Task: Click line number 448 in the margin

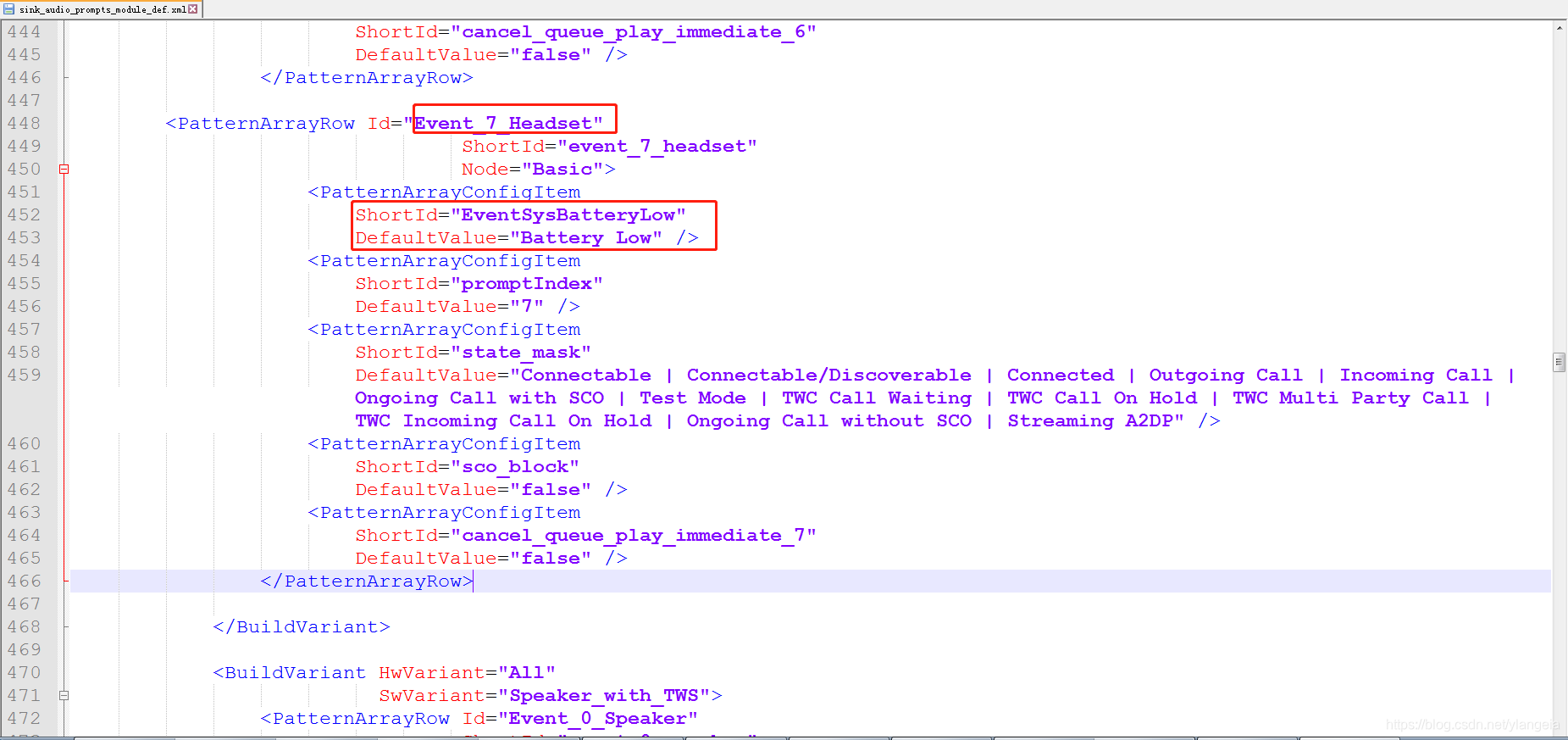Action: pyautogui.click(x=24, y=123)
